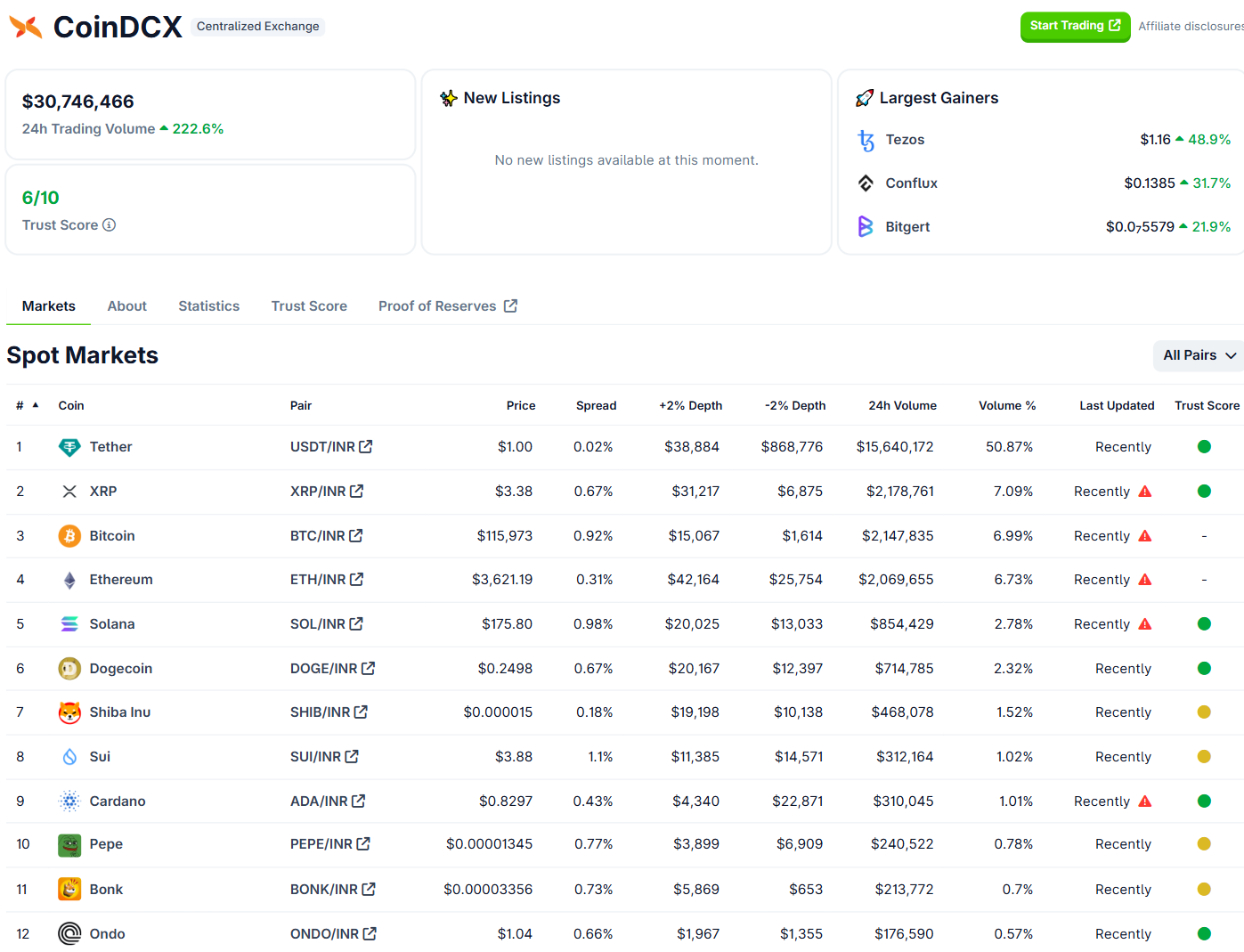Click the Ondo coin icon
This screenshot has height=952, width=1244.
pos(69,933)
